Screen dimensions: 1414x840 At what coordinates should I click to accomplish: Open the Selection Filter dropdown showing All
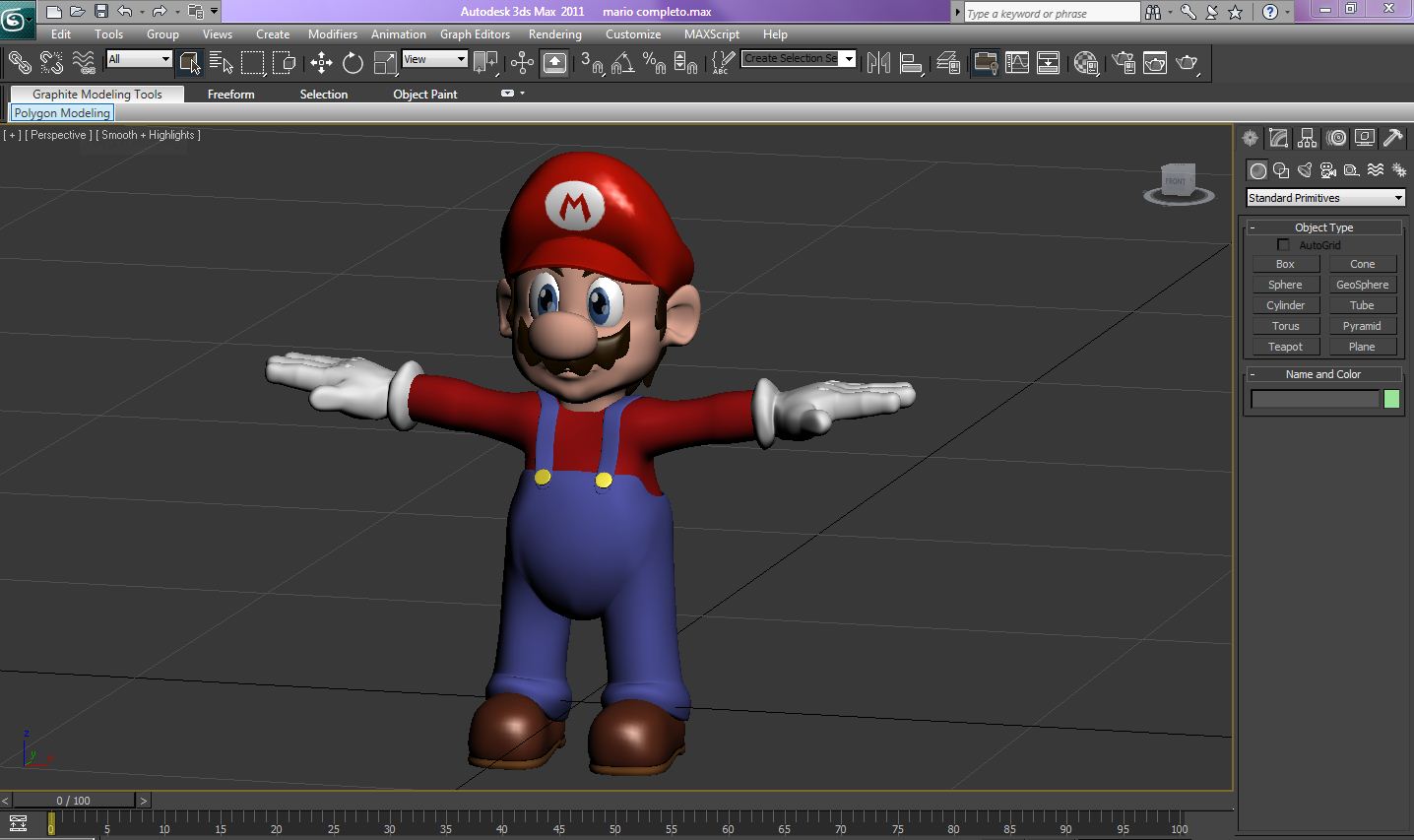[139, 59]
